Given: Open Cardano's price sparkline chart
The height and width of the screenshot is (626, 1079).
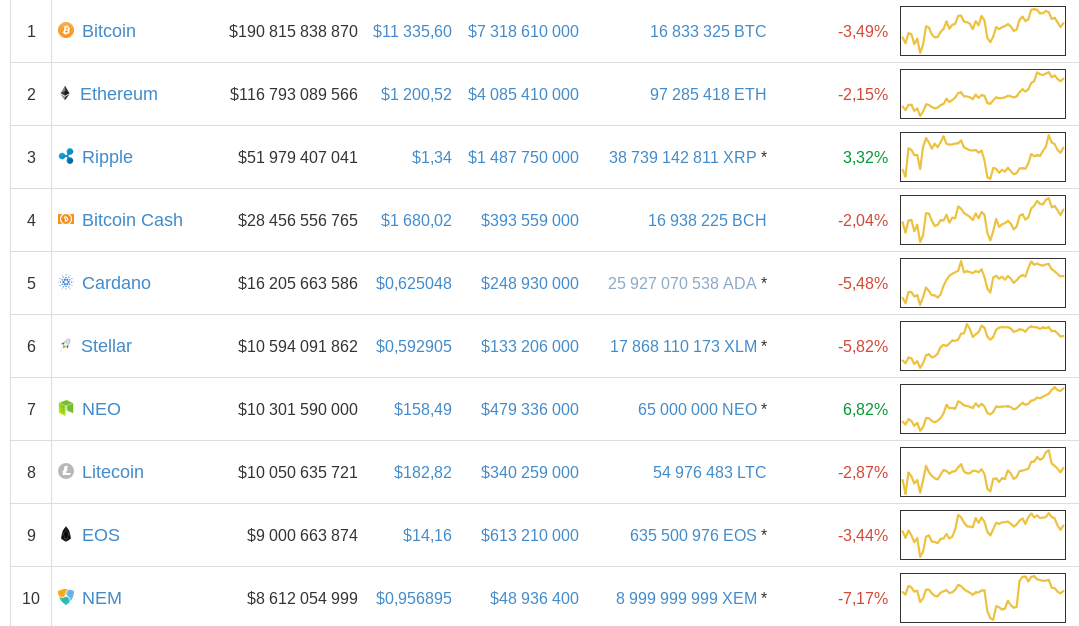Looking at the screenshot, I should (x=983, y=283).
